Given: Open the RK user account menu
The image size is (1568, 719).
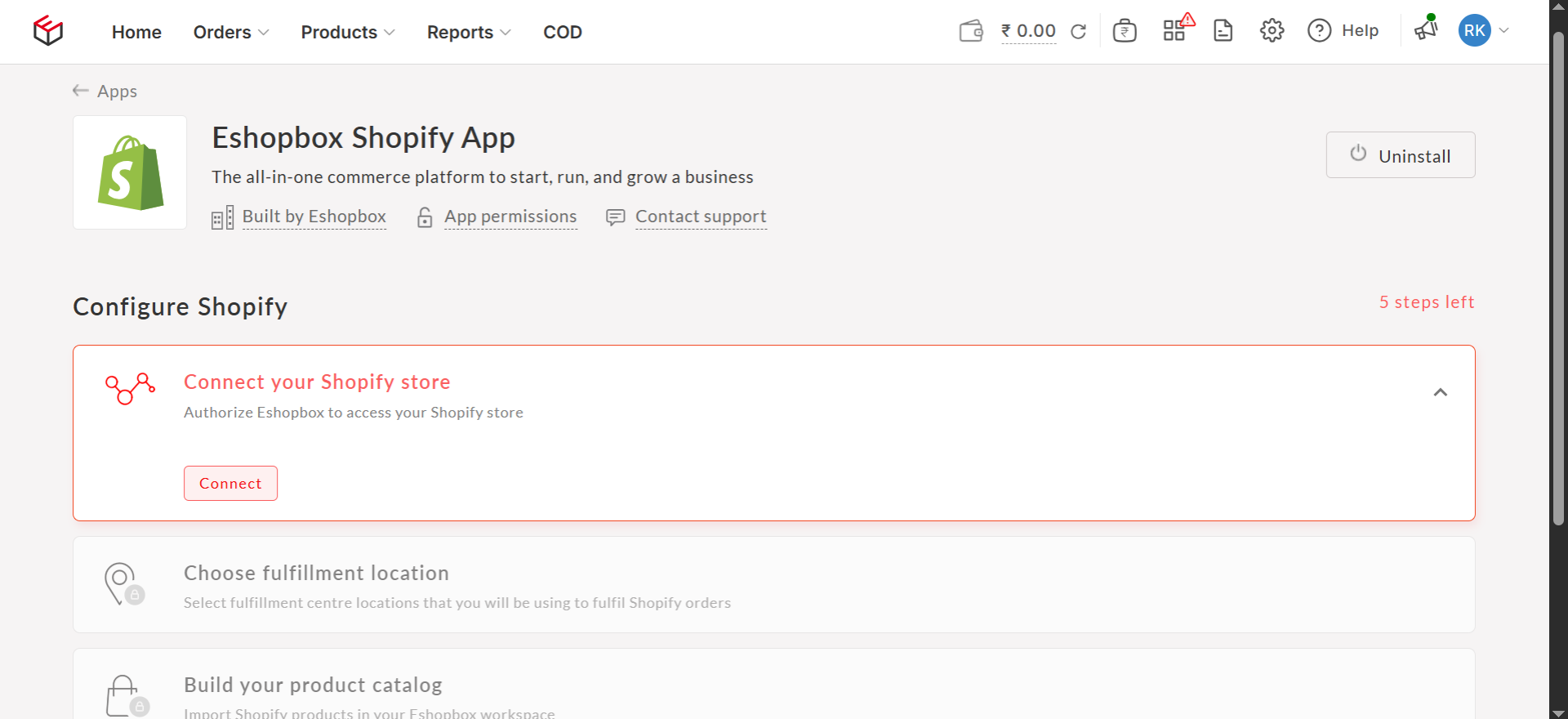Looking at the screenshot, I should pyautogui.click(x=1483, y=31).
